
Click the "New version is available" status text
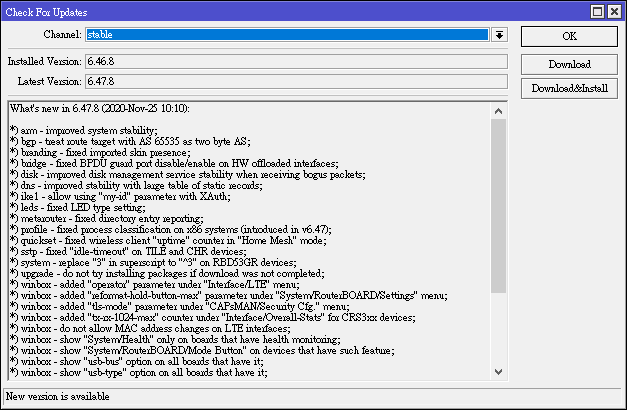pos(58,396)
